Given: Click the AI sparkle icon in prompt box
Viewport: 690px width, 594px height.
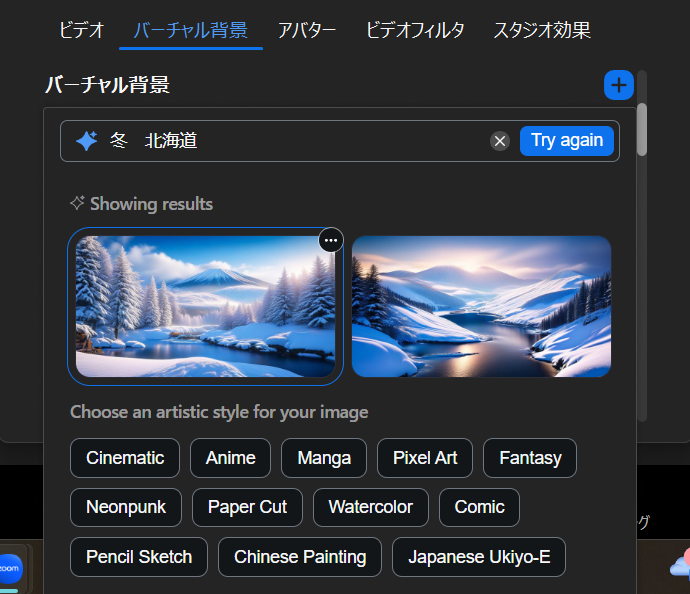Looking at the screenshot, I should coord(87,141).
